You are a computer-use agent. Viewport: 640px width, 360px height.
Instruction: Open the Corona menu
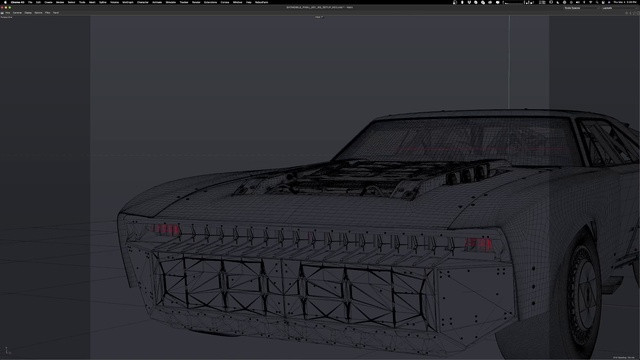tap(225, 2)
